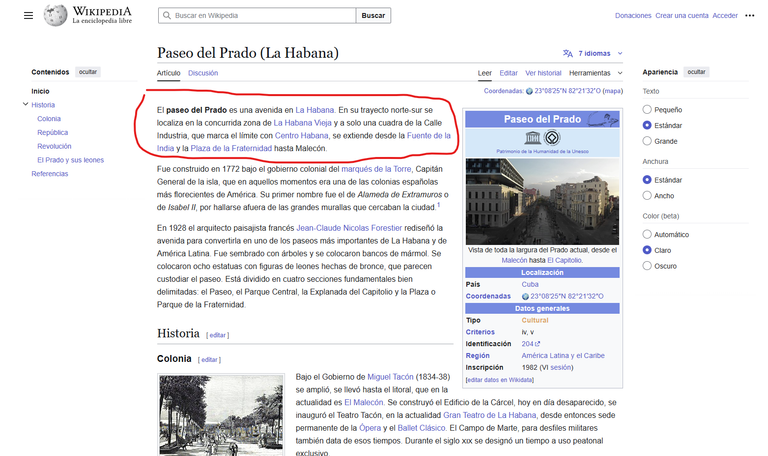Collapse the Historia section in contents
This screenshot has width=768, height=456.
(25, 104)
